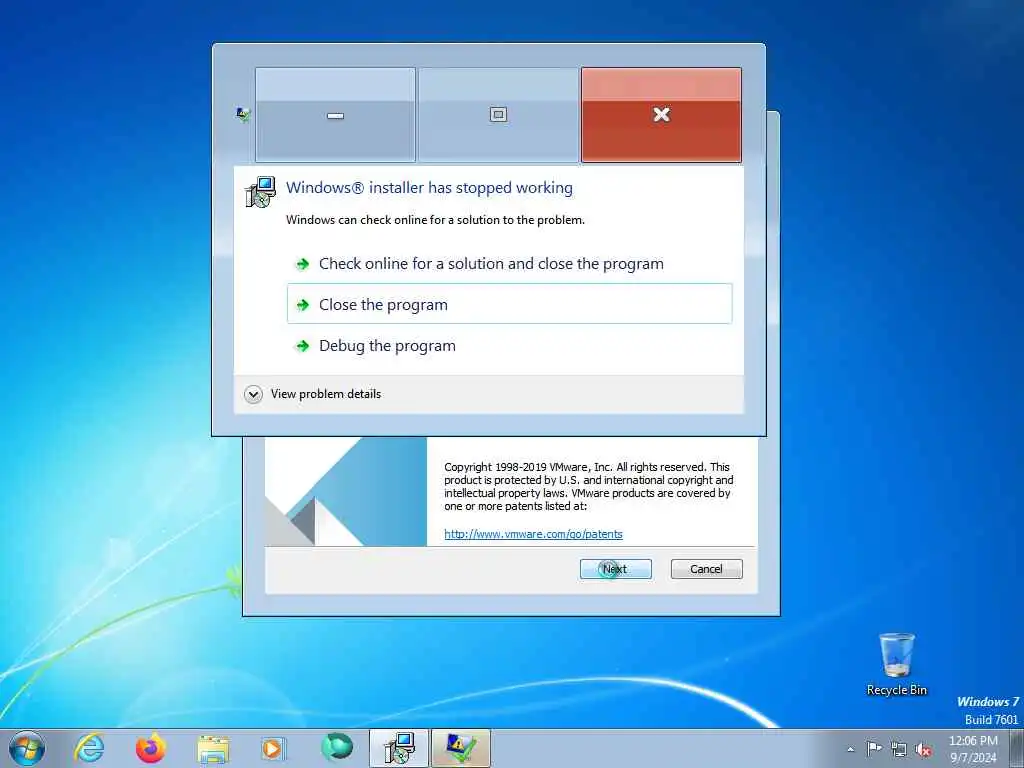This screenshot has height=768, width=1024.
Task: Launch Internet Explorer from the taskbar
Action: click(x=89, y=748)
